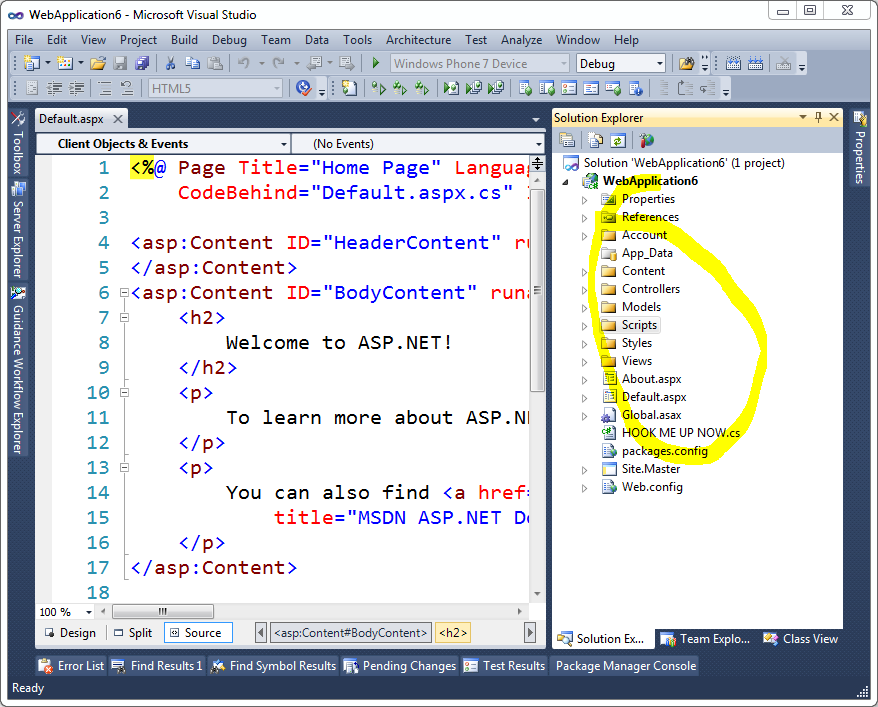Click the Find in Files binoculars icon

click(x=686, y=63)
